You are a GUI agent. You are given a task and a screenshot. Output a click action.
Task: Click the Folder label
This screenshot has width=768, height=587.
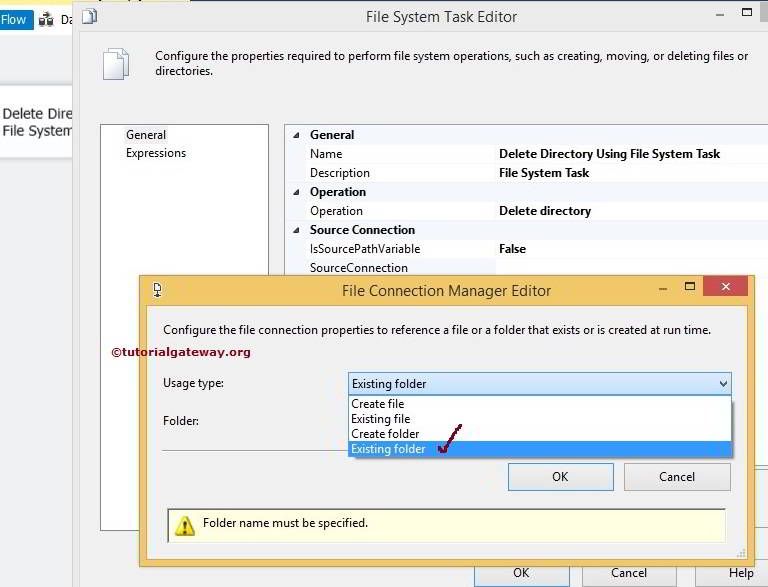(x=181, y=421)
